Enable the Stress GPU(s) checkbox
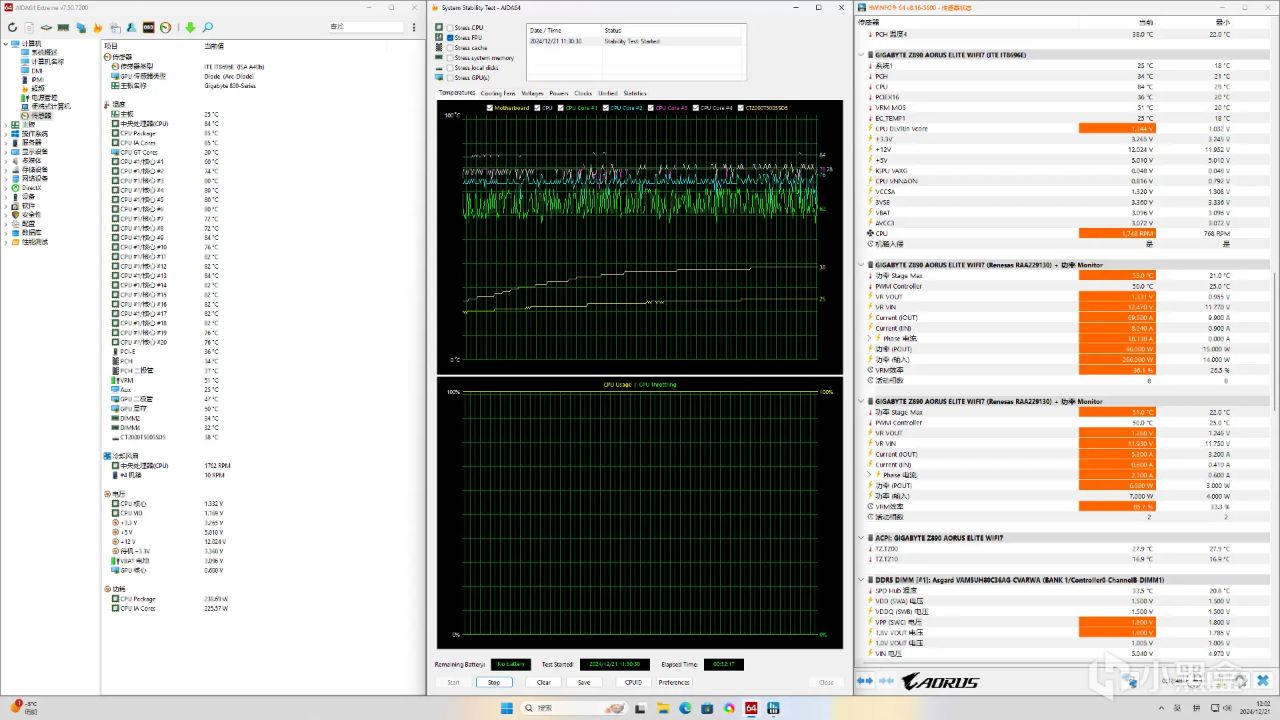 (450, 77)
